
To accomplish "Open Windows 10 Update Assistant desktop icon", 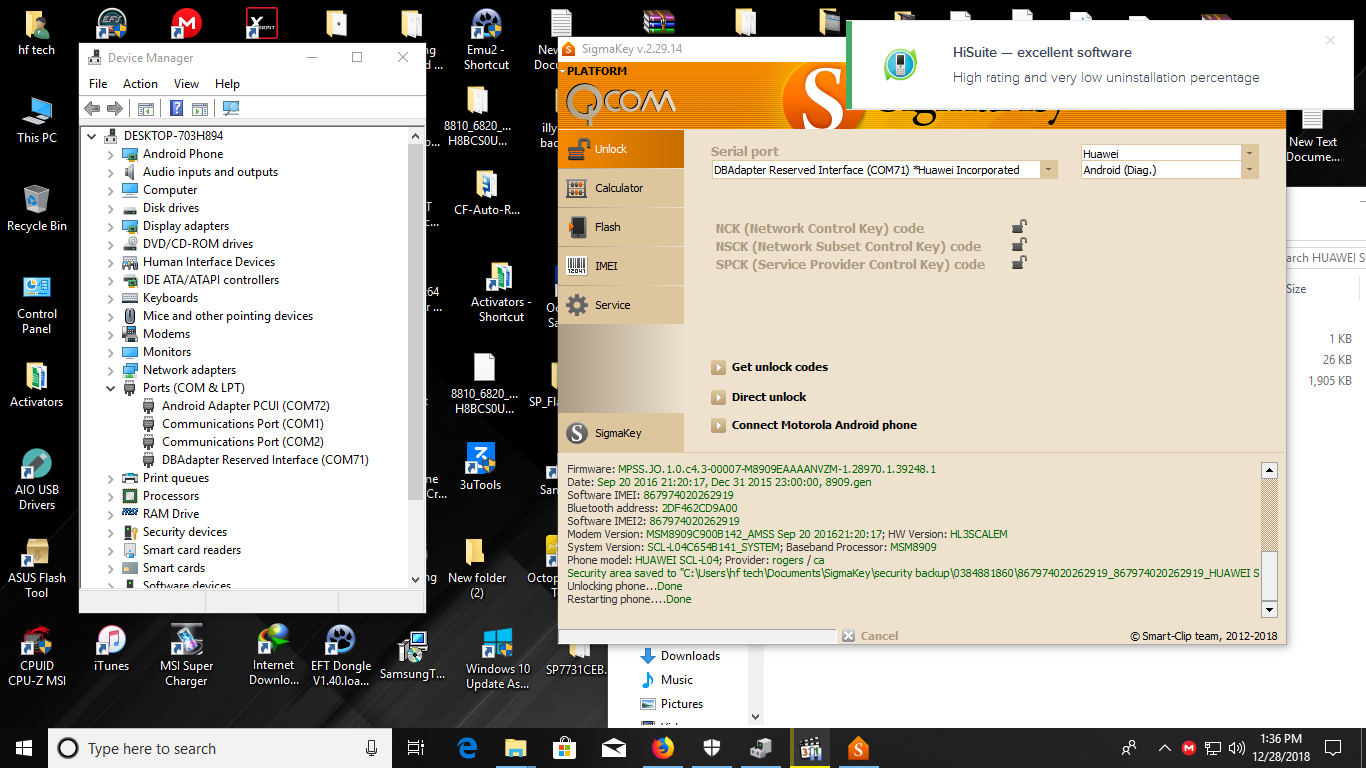I will (x=497, y=658).
